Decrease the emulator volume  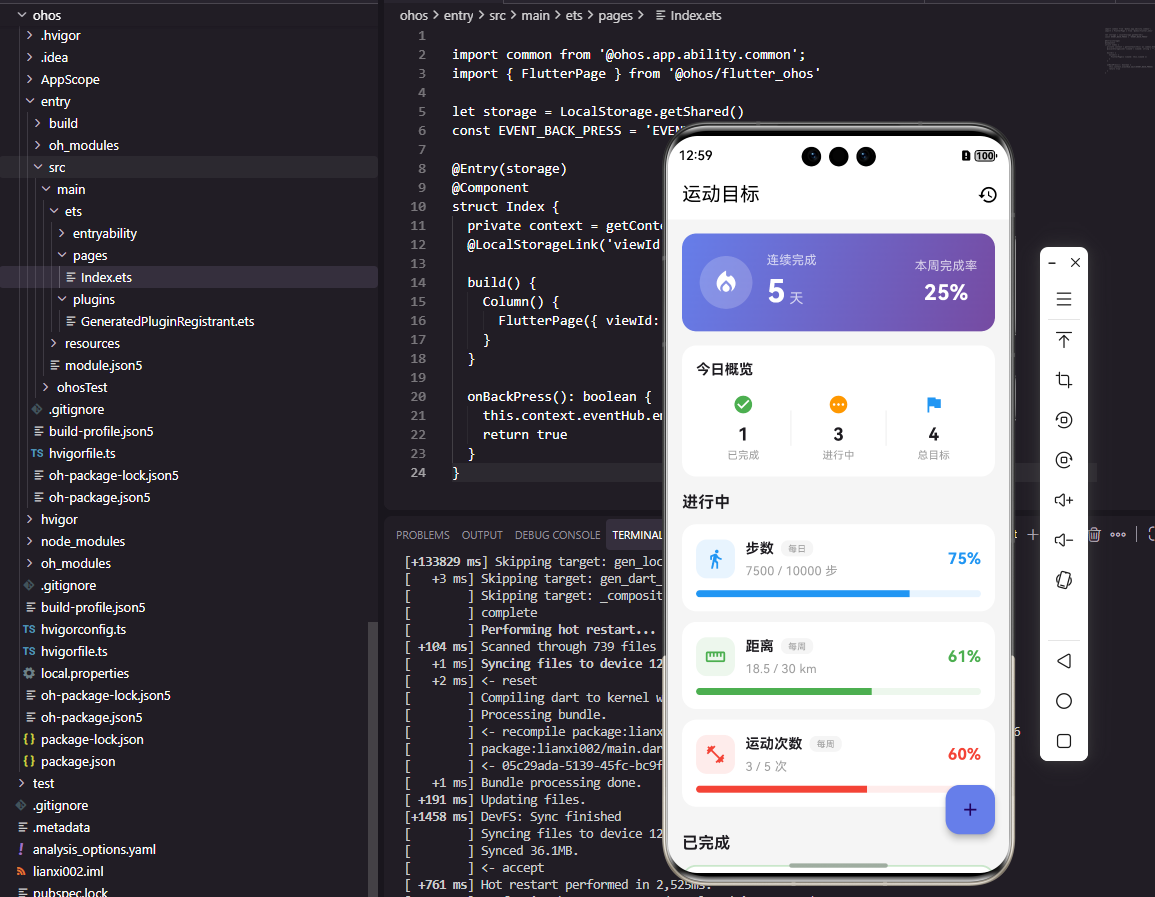1064,540
